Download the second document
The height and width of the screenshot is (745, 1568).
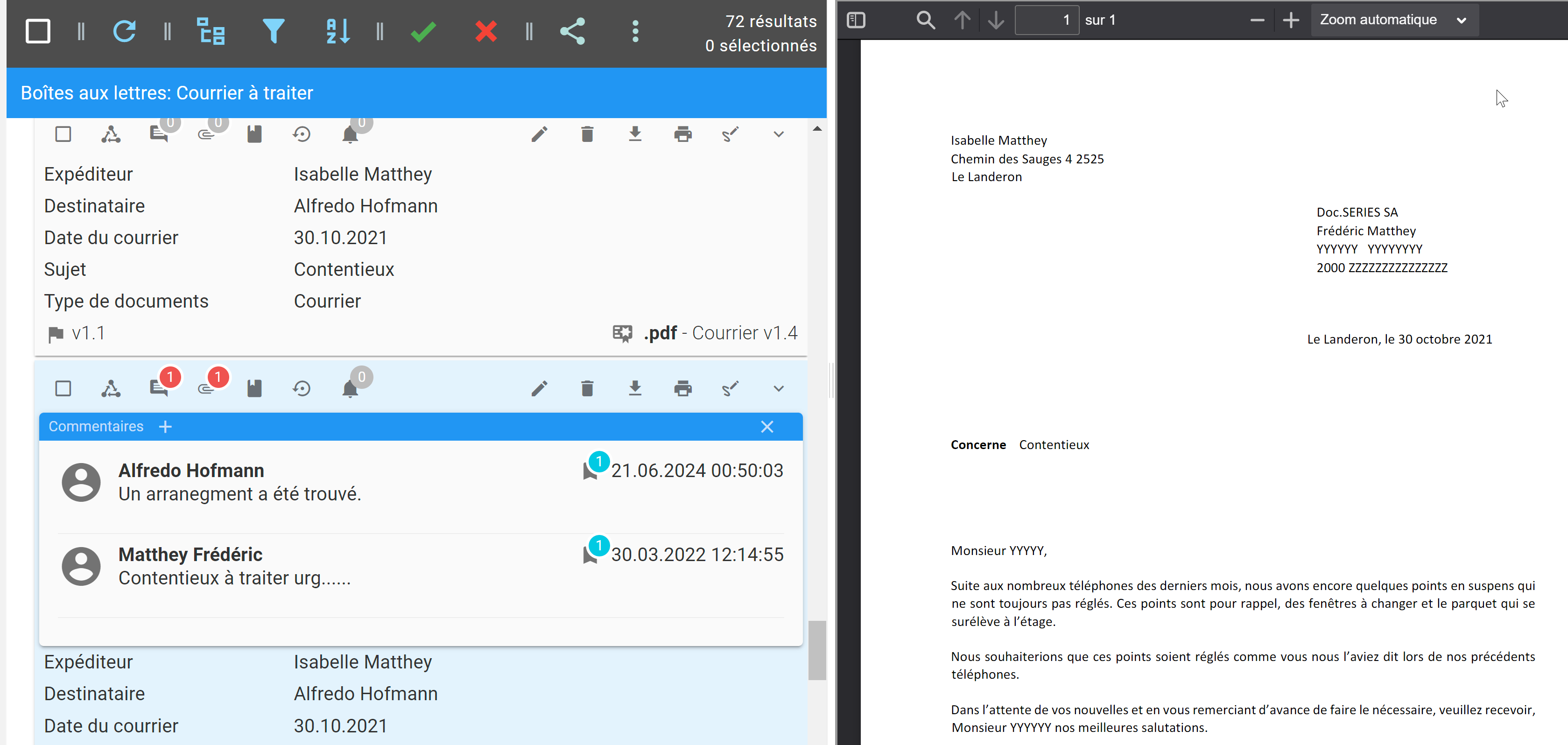[x=635, y=388]
